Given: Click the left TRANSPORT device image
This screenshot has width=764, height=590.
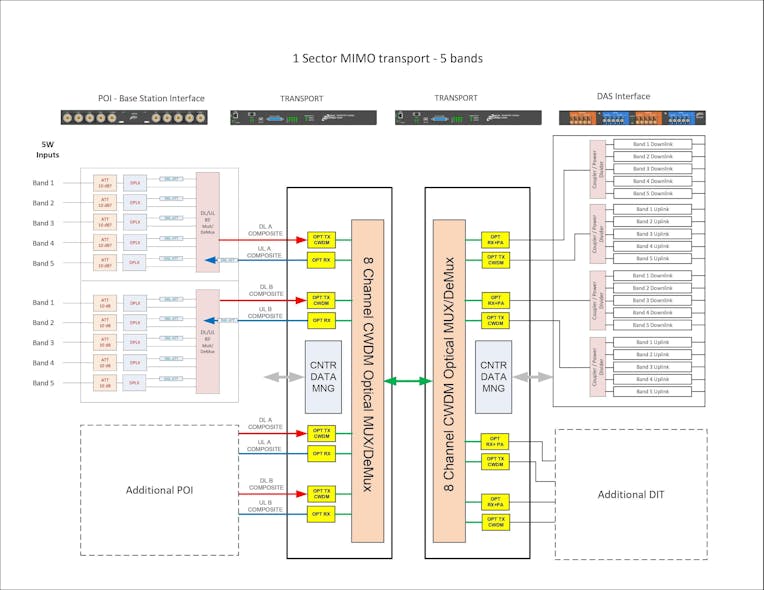Looking at the screenshot, I should 303,117.
